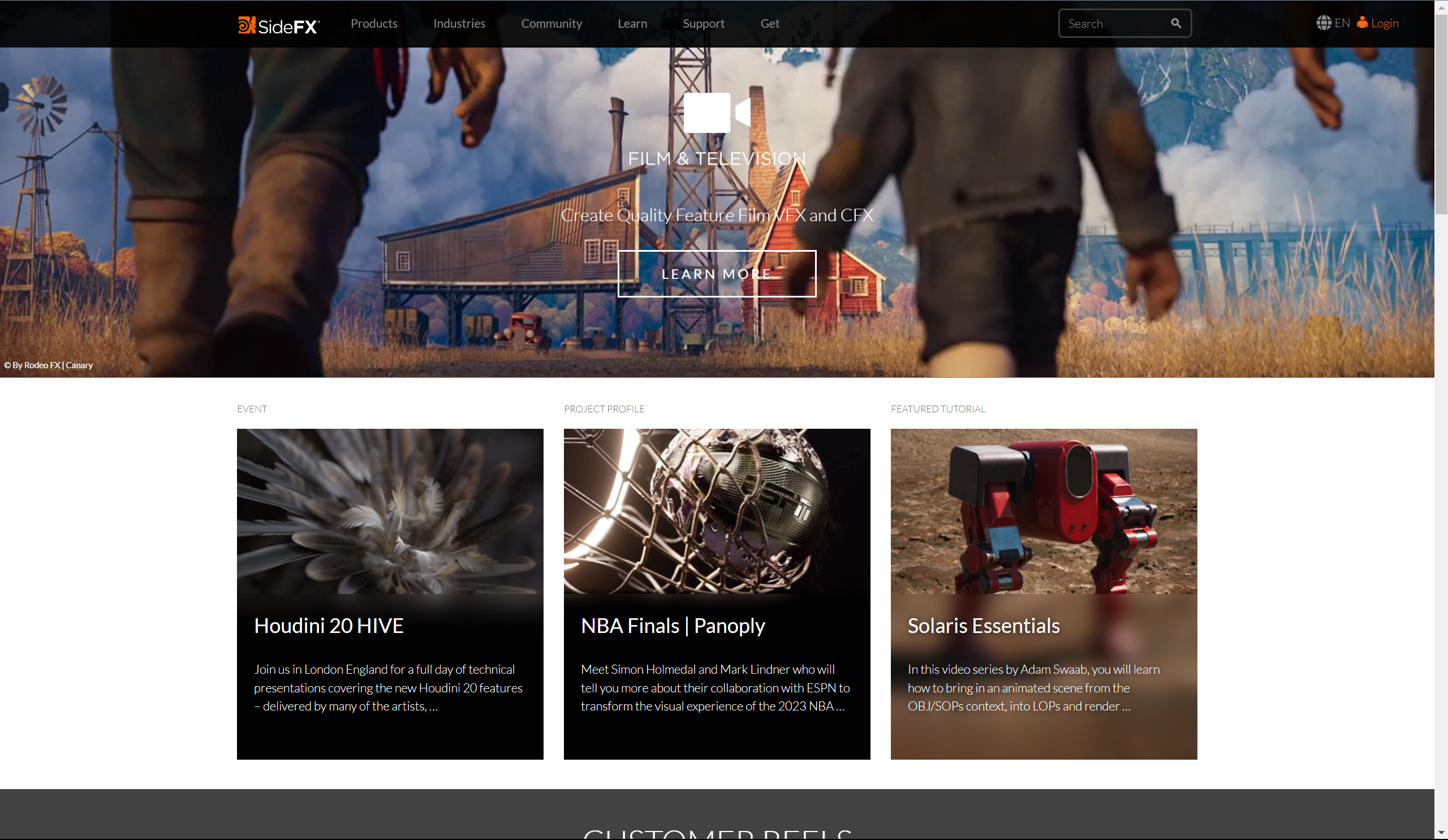This screenshot has height=840, width=1448.
Task: Click the SideFX logo
Action: [x=279, y=25]
